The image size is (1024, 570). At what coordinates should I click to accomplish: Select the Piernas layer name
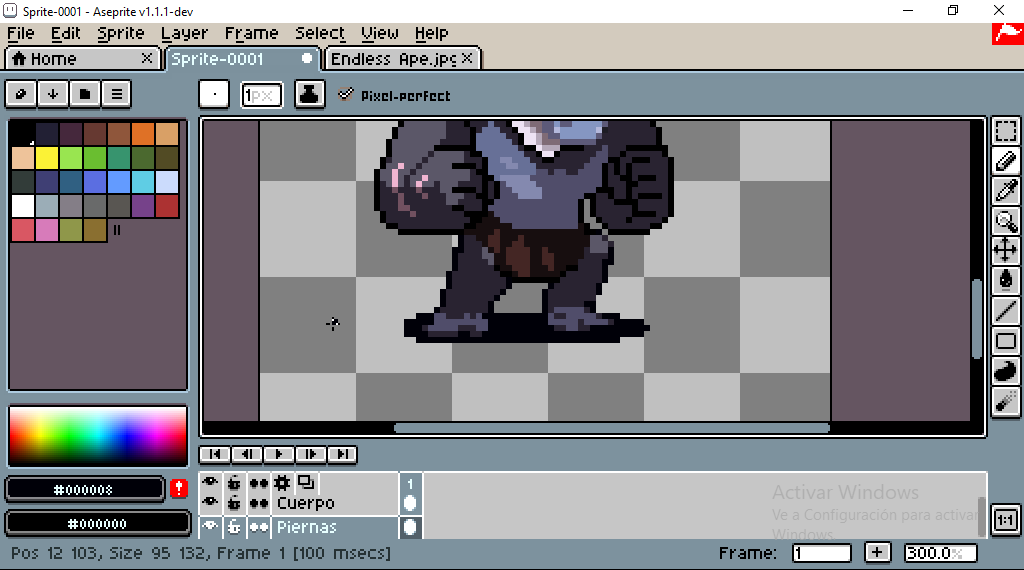point(307,527)
